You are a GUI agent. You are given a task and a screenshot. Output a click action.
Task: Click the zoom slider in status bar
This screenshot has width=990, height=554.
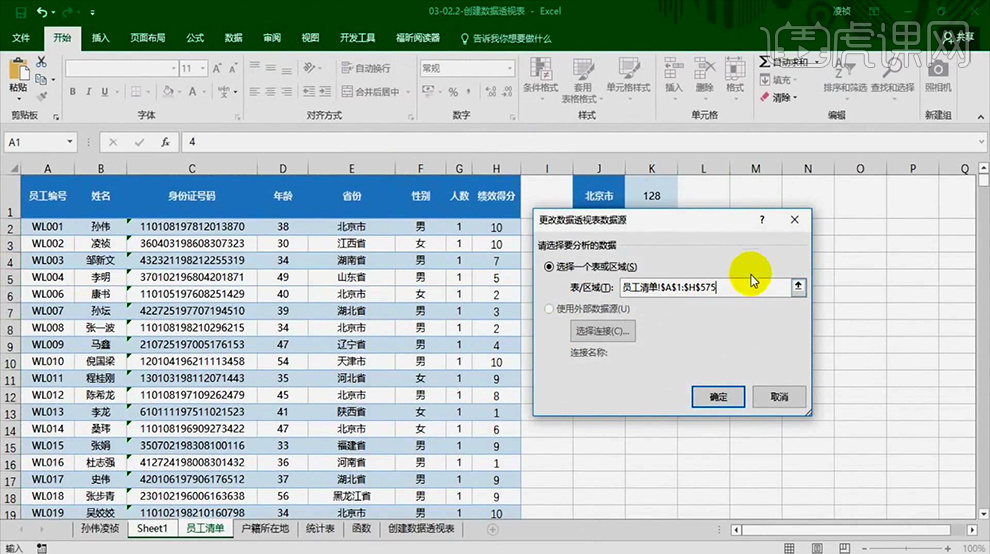pyautogui.click(x=906, y=548)
